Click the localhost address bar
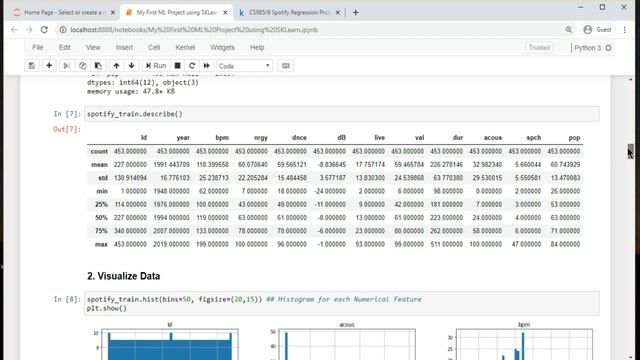 tap(314, 30)
